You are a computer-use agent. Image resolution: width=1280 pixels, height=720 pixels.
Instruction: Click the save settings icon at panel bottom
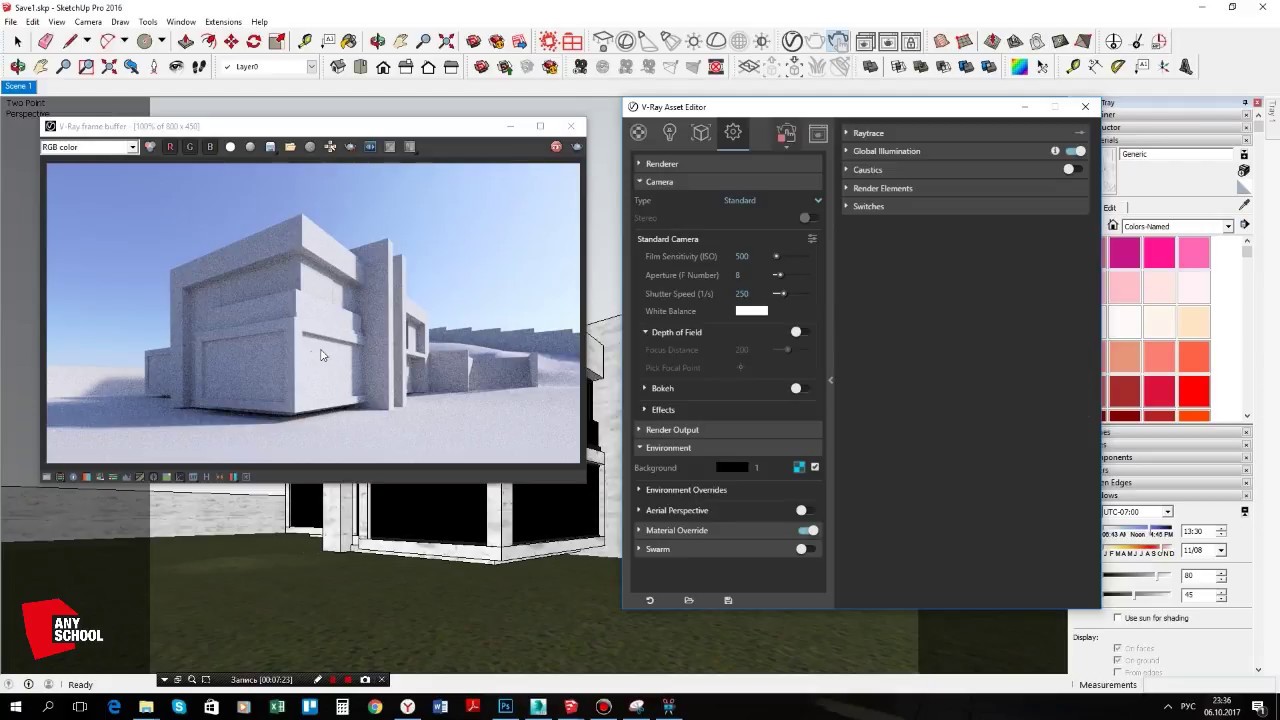coord(728,600)
